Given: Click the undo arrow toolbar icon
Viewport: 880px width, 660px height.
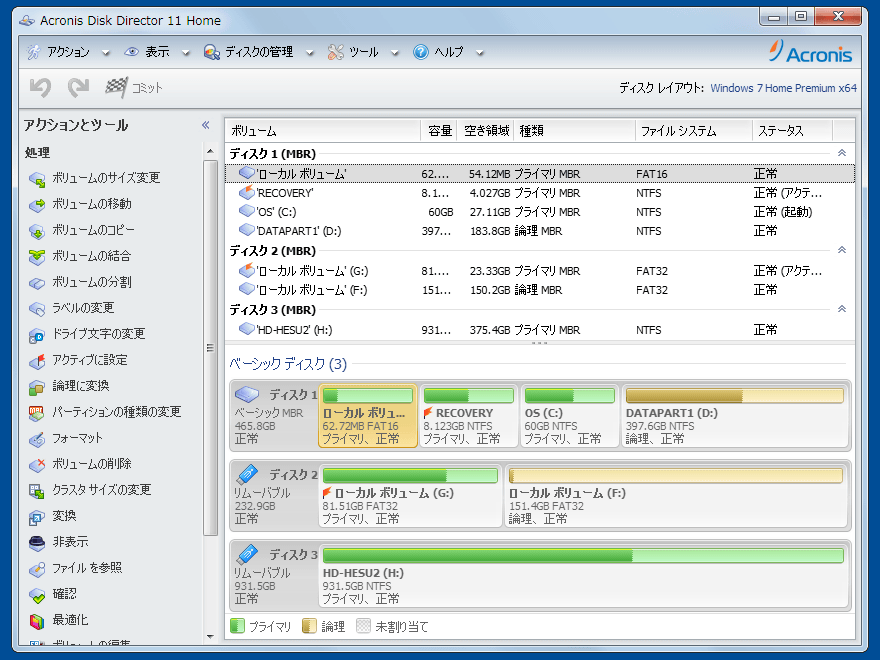Looking at the screenshot, I should pos(41,88).
